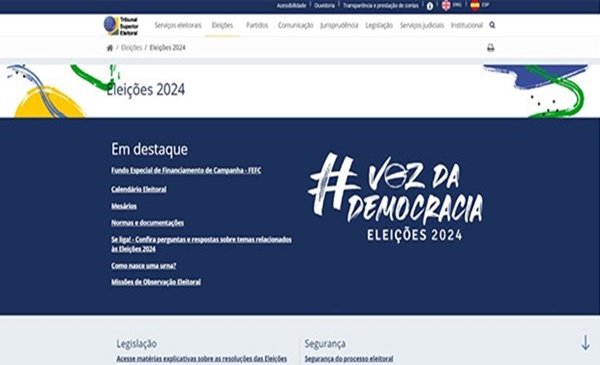Click the Legislação section heading near page bottom

[136, 344]
